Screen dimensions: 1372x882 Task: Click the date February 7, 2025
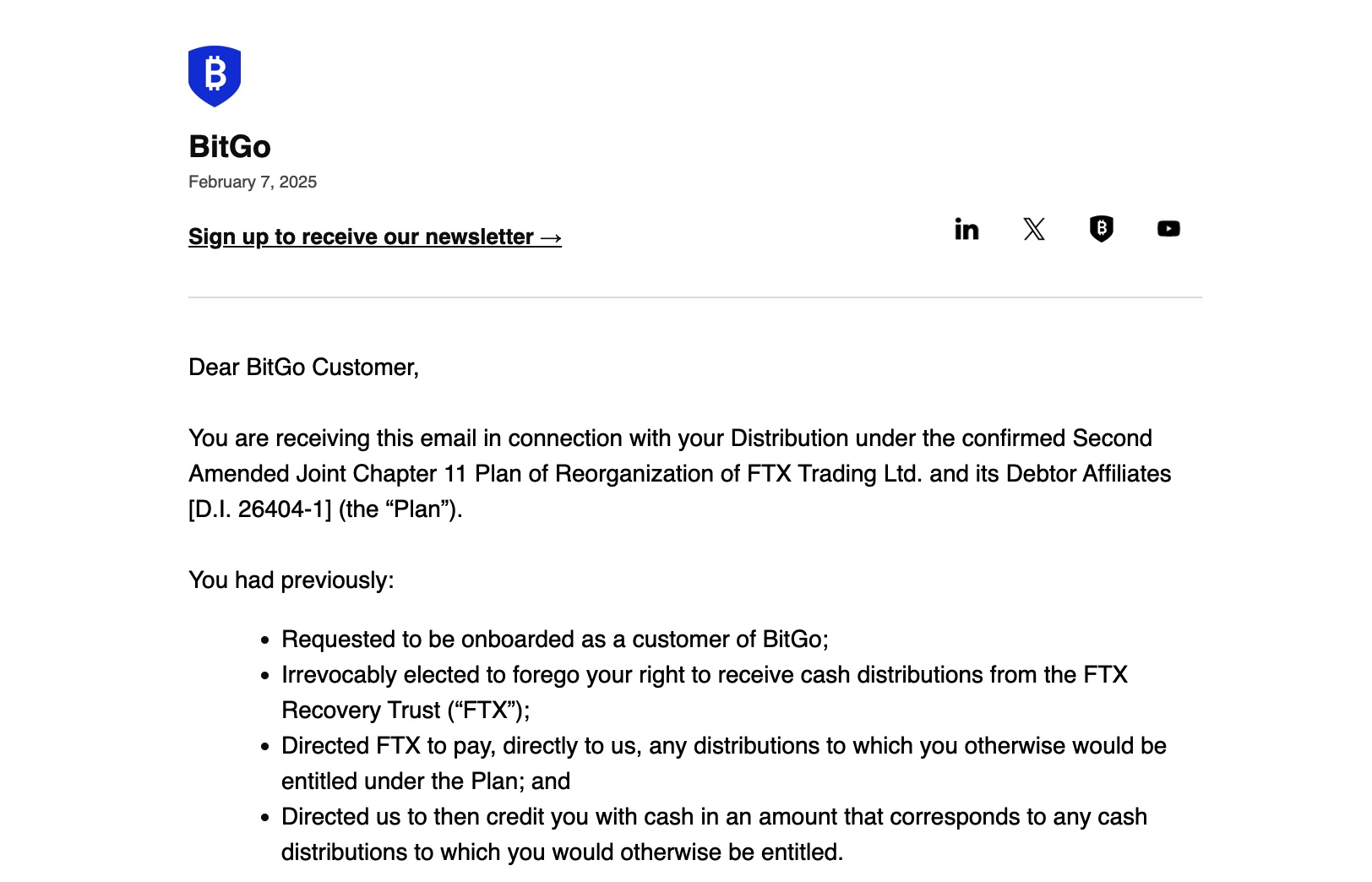coord(253,182)
